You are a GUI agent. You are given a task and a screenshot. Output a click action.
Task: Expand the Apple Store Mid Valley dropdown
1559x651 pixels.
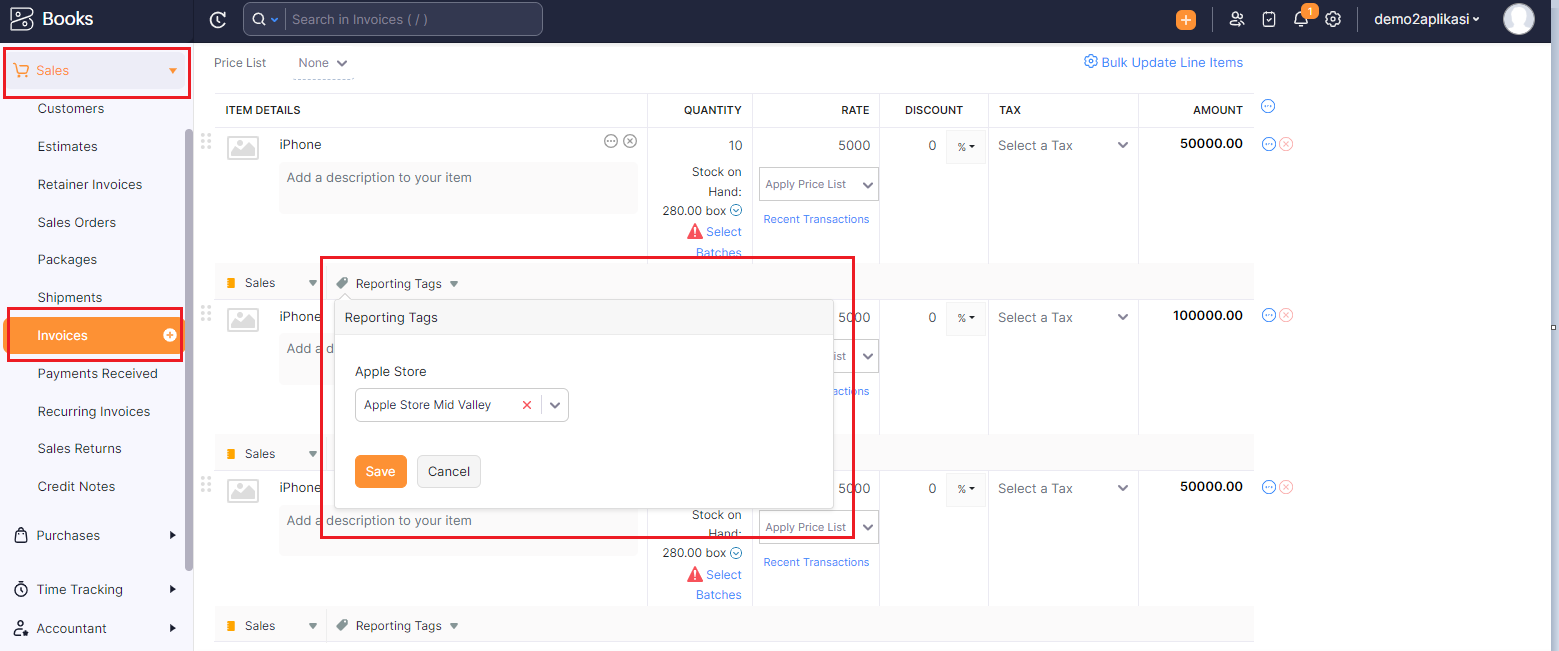(x=556, y=405)
